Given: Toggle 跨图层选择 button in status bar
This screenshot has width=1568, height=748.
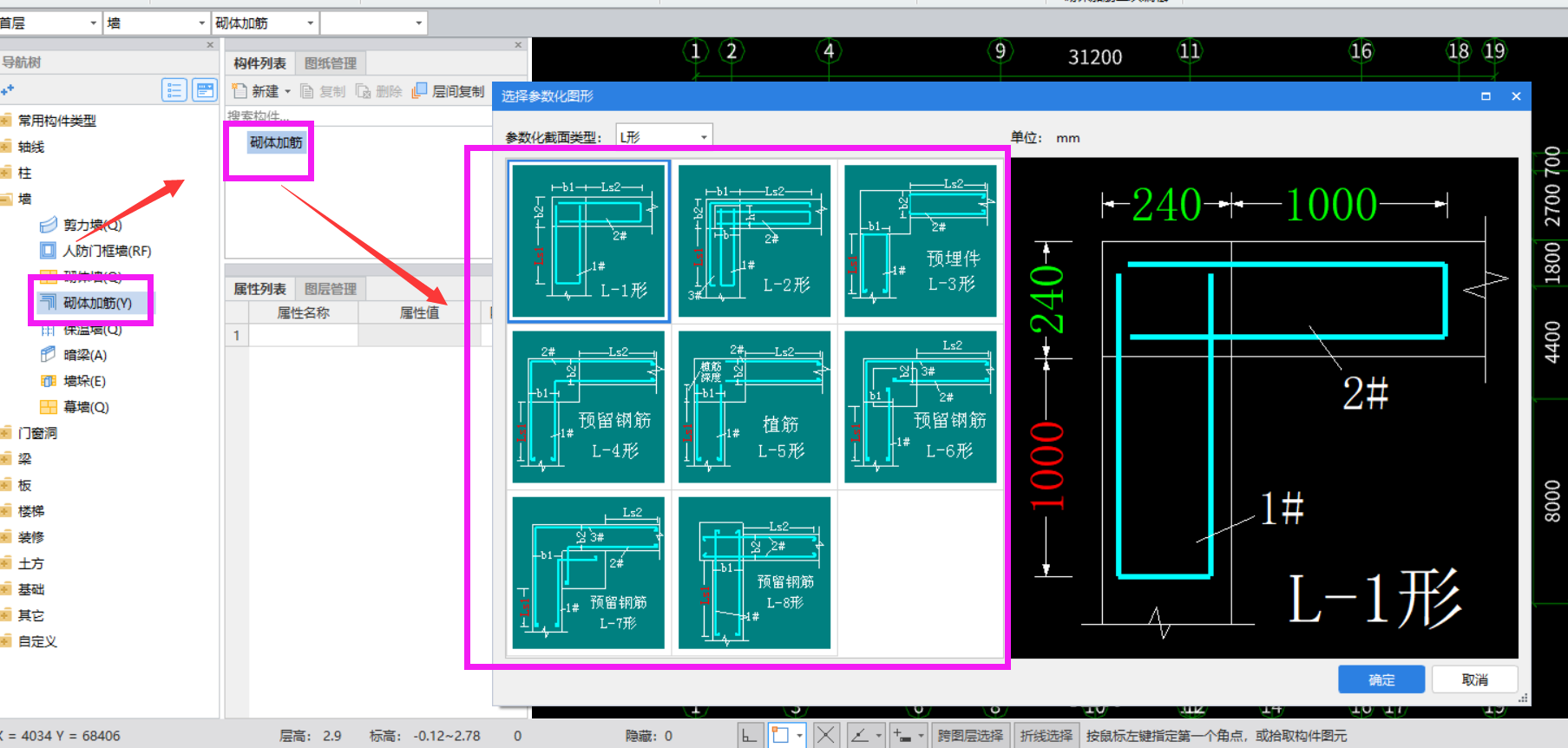Looking at the screenshot, I should click(970, 736).
